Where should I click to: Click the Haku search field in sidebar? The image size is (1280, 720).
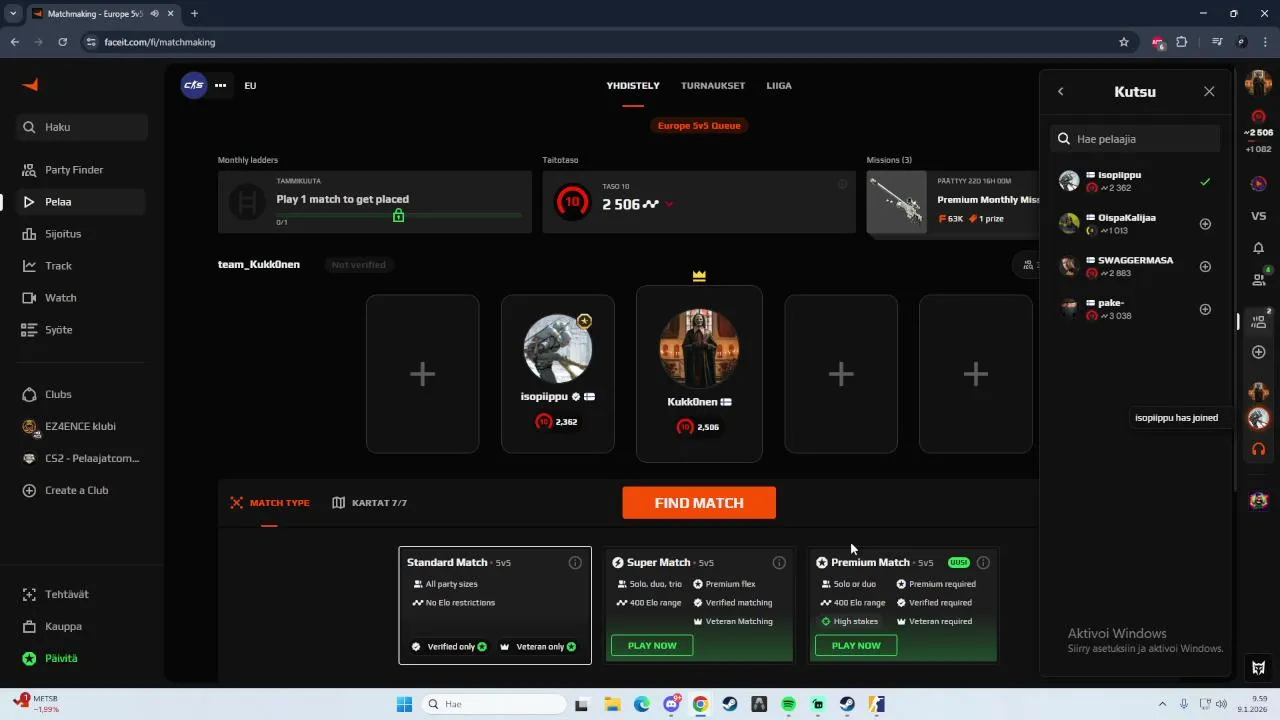pos(82,127)
